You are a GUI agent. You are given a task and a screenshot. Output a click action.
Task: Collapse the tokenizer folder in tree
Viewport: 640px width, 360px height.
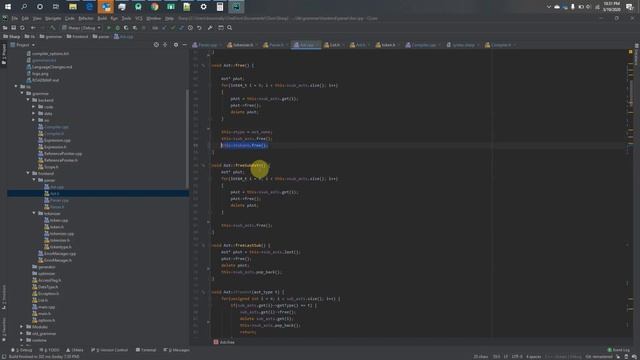34,213
